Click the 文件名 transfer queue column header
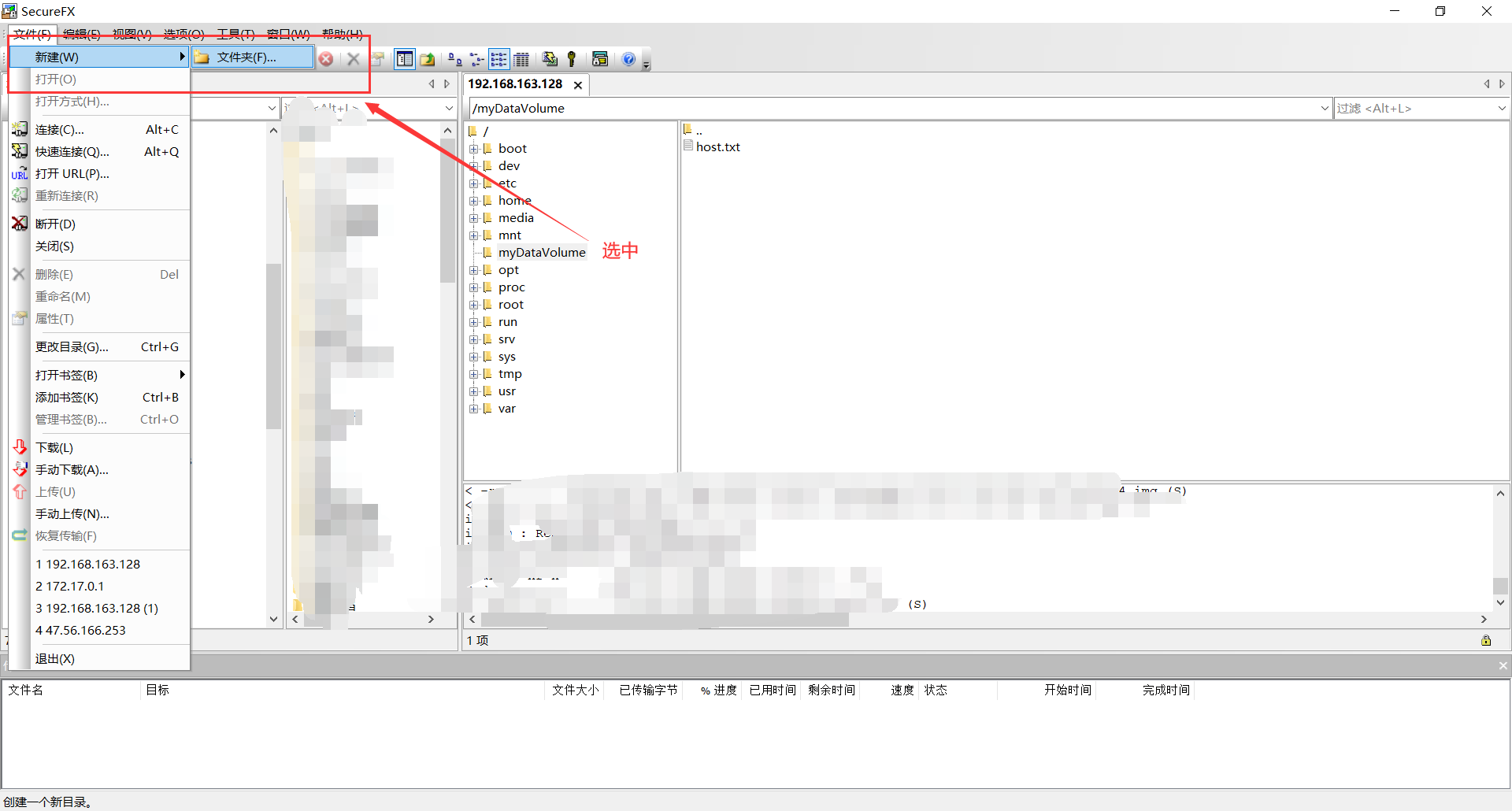Screen dimensions: 1512x811 tap(25, 690)
